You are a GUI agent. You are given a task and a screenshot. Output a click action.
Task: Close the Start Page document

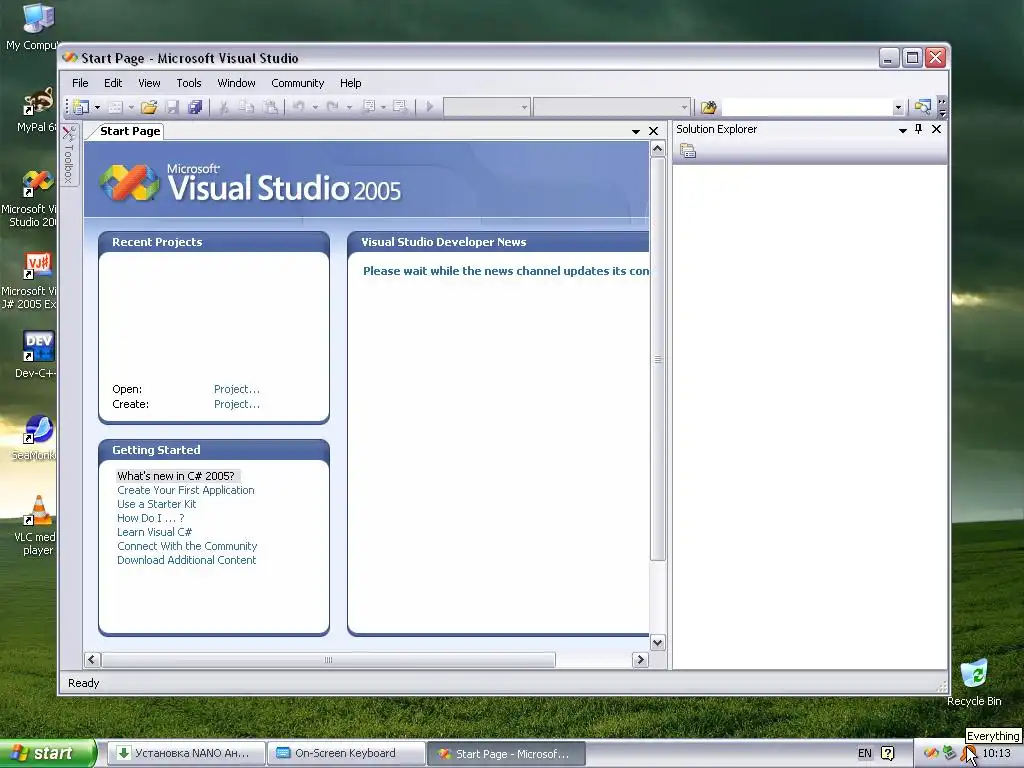[x=653, y=131]
